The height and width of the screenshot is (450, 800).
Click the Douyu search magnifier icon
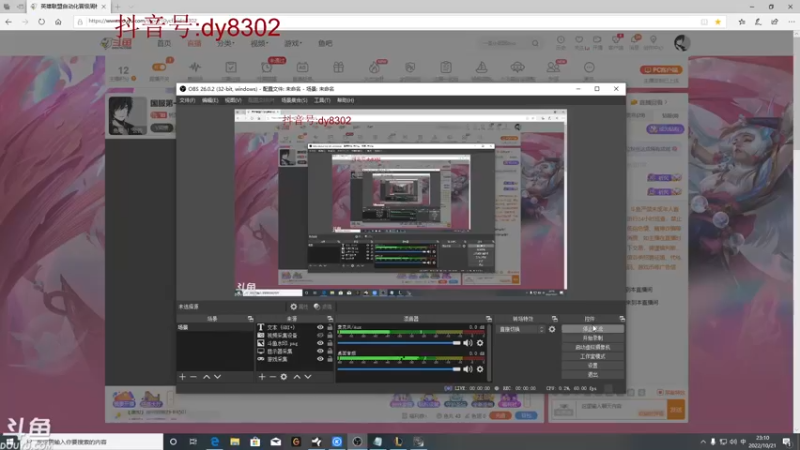click(535, 43)
